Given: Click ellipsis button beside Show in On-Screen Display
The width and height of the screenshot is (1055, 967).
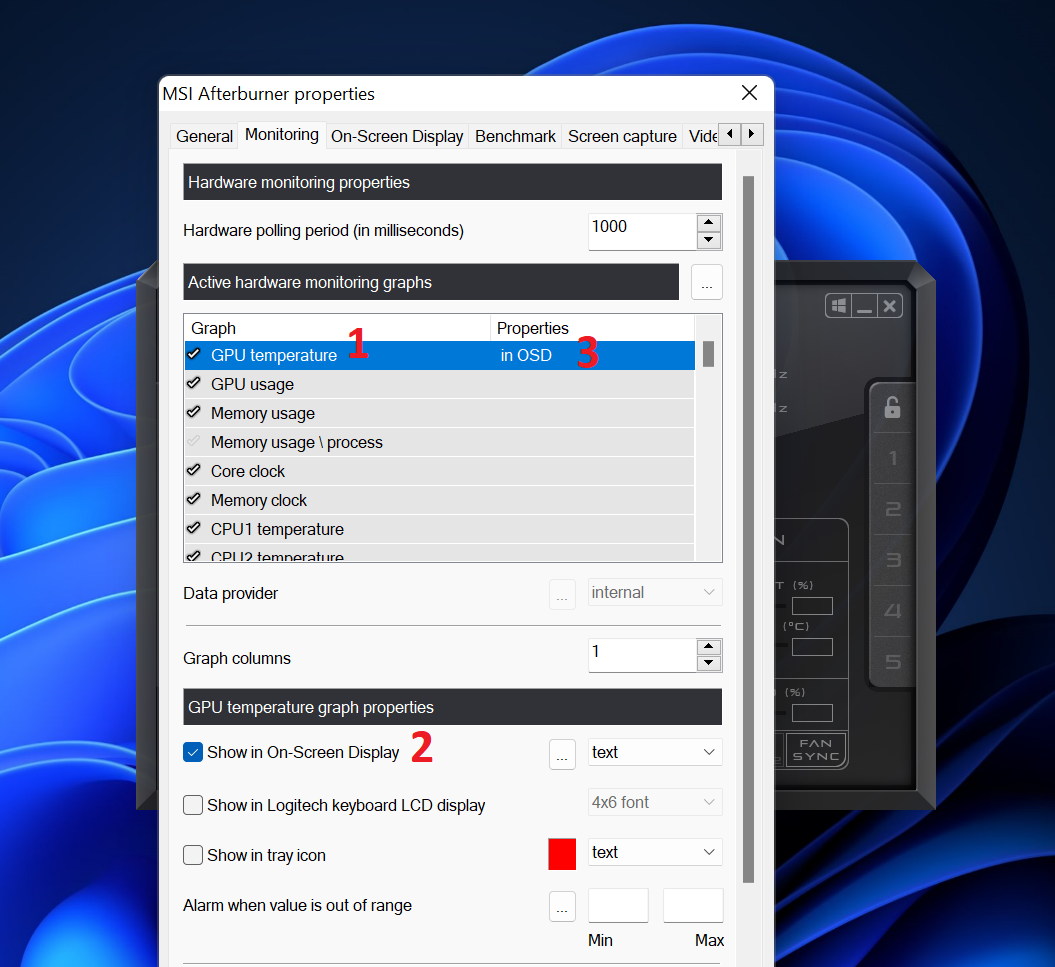Looking at the screenshot, I should click(562, 754).
